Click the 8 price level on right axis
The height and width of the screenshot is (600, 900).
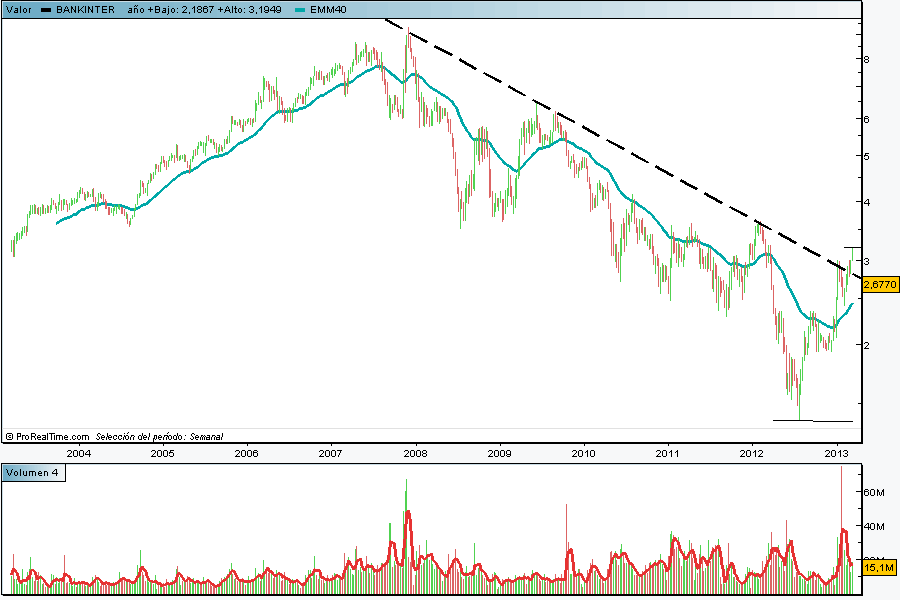(x=866, y=60)
